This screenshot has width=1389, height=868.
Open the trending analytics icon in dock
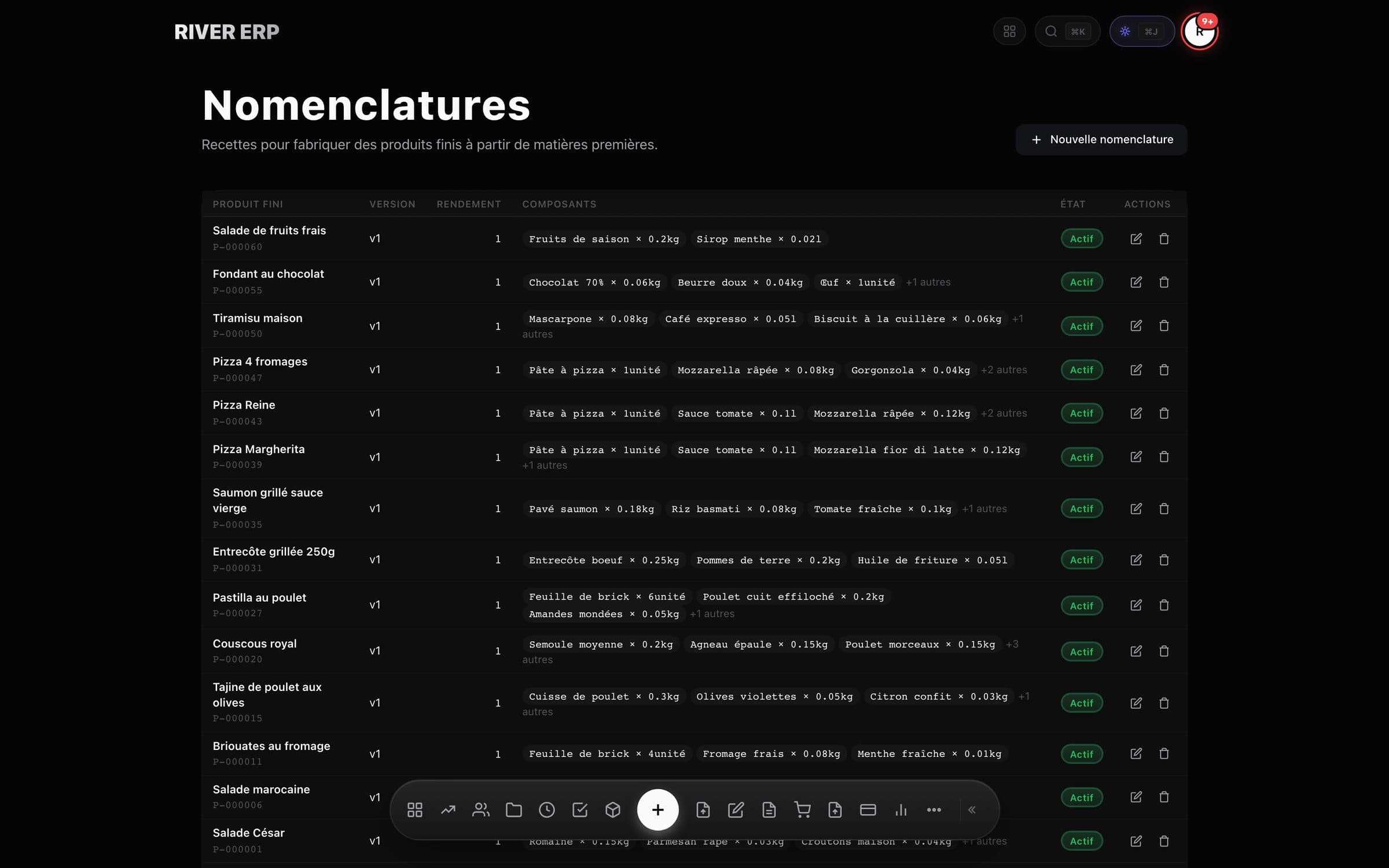(x=448, y=810)
